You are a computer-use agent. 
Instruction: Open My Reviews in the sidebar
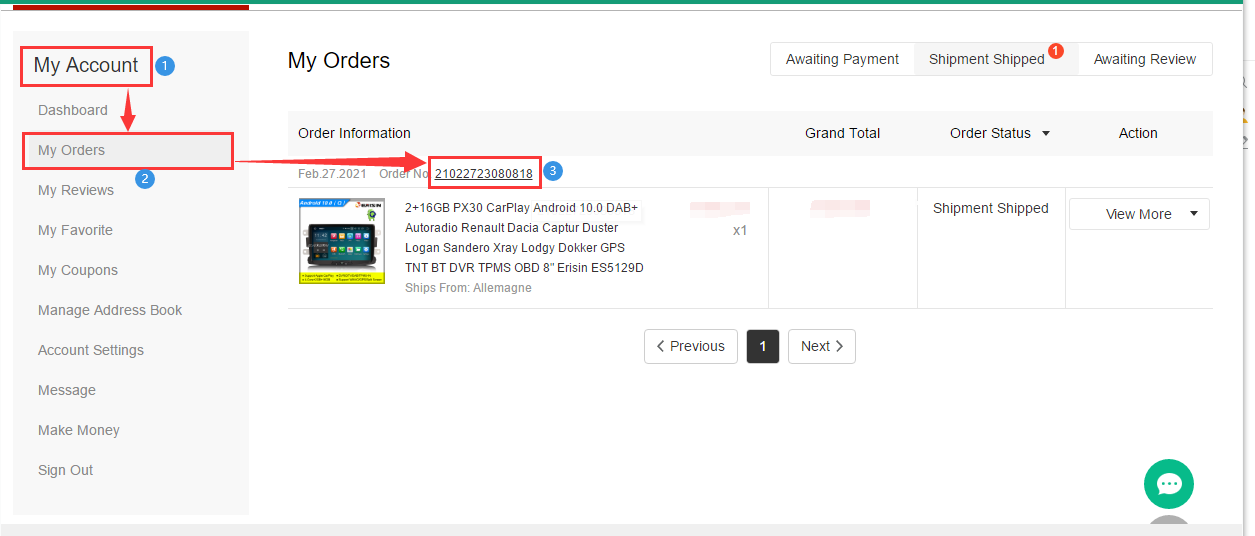pos(76,190)
